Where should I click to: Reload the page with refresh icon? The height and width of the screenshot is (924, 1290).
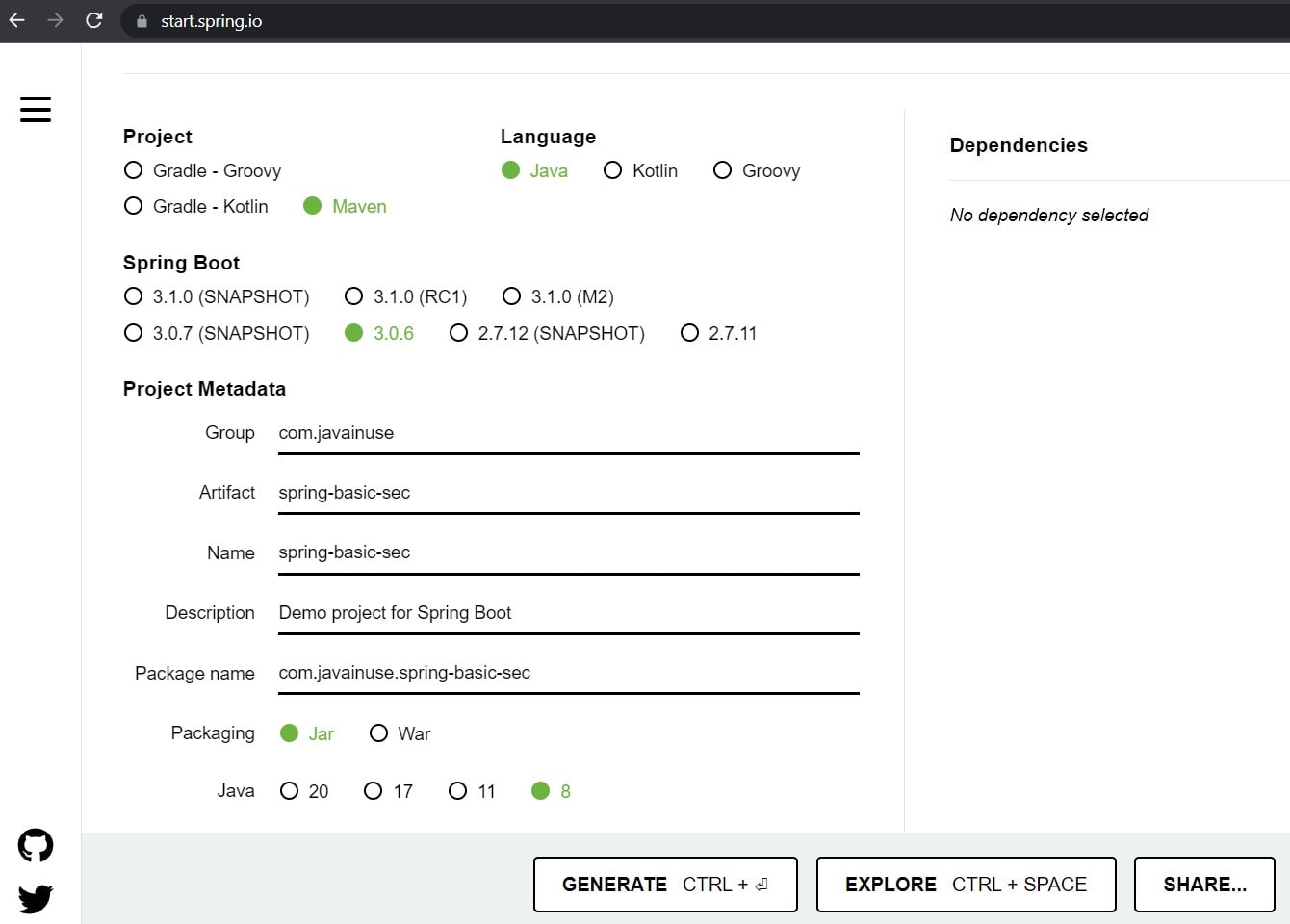pyautogui.click(x=94, y=20)
